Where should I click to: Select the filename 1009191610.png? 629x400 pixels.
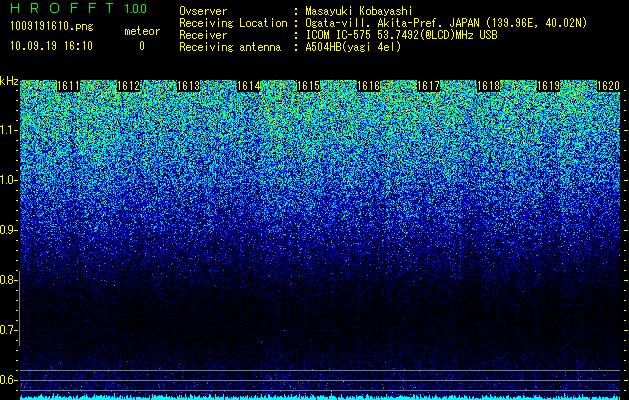(x=52, y=26)
